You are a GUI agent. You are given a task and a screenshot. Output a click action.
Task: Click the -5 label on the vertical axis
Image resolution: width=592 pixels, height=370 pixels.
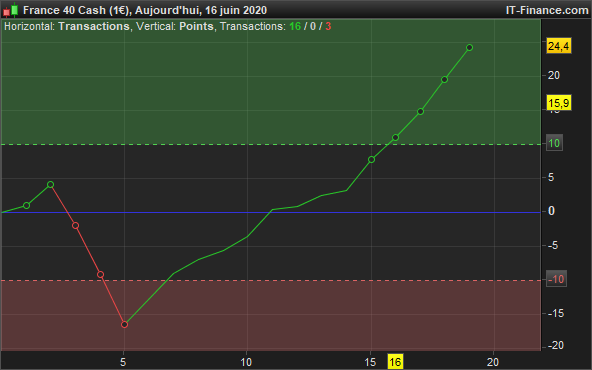tap(553, 245)
